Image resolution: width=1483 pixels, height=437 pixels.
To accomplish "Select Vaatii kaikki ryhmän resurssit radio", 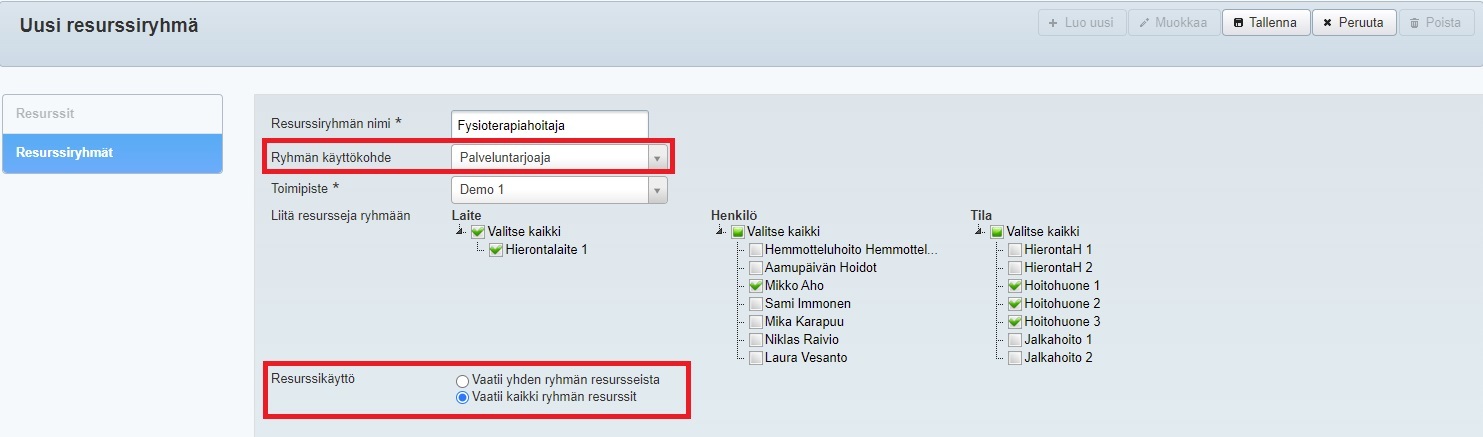I will pos(462,398).
